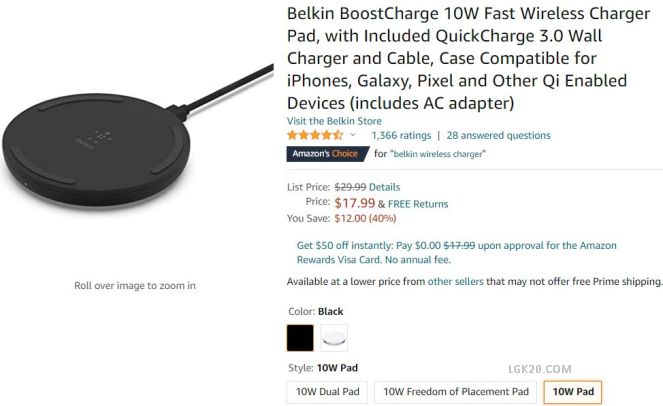View the 28 answered questions
Screen dimensions: 663x406
[498, 135]
